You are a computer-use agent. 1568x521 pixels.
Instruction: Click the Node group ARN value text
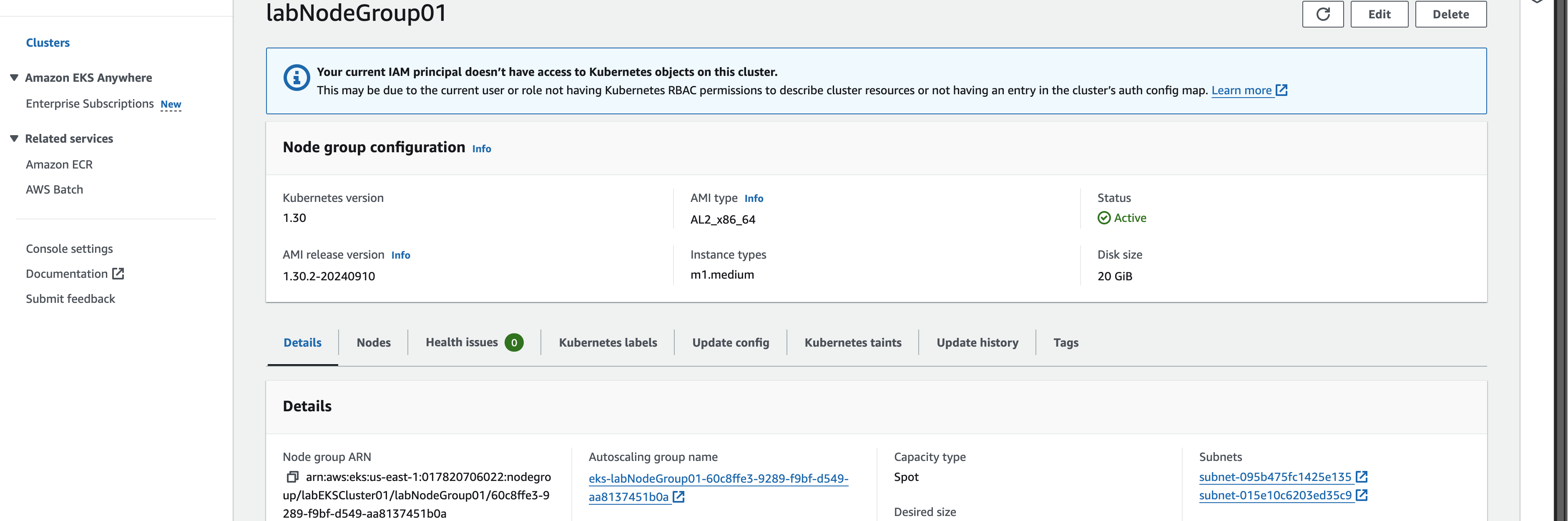[x=417, y=495]
